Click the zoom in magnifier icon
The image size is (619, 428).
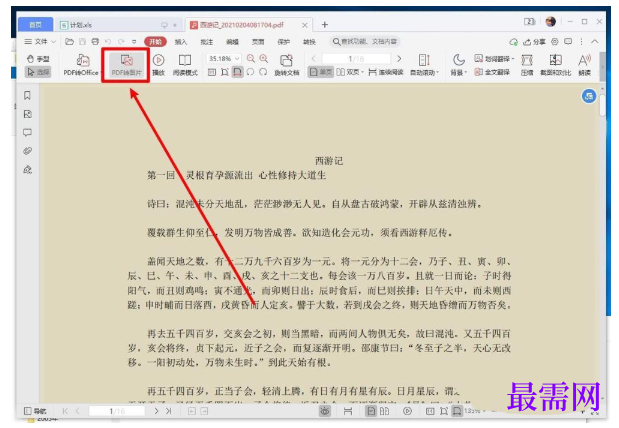[264, 58]
